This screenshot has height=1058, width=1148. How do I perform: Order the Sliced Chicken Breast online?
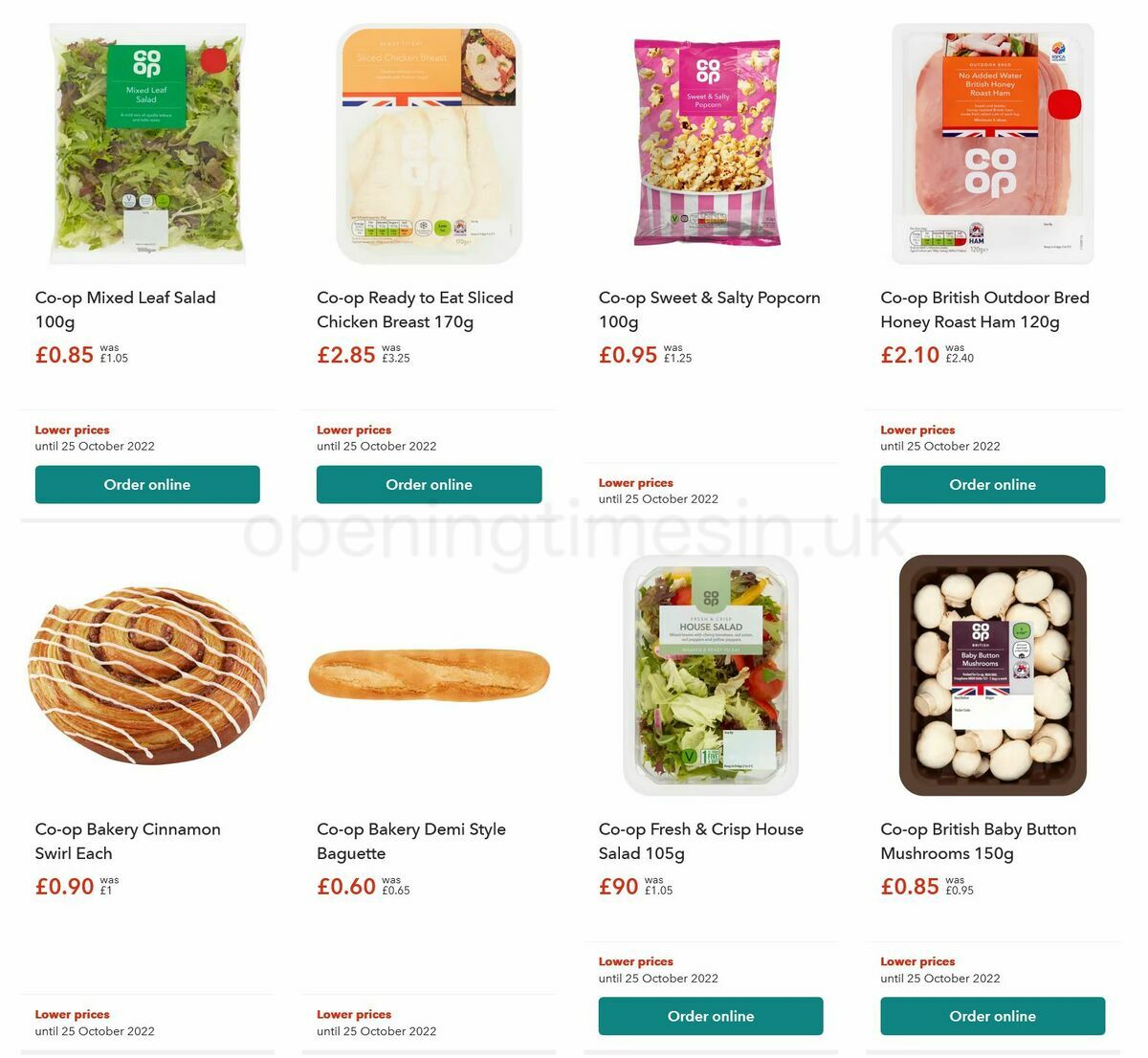pyautogui.click(x=429, y=485)
